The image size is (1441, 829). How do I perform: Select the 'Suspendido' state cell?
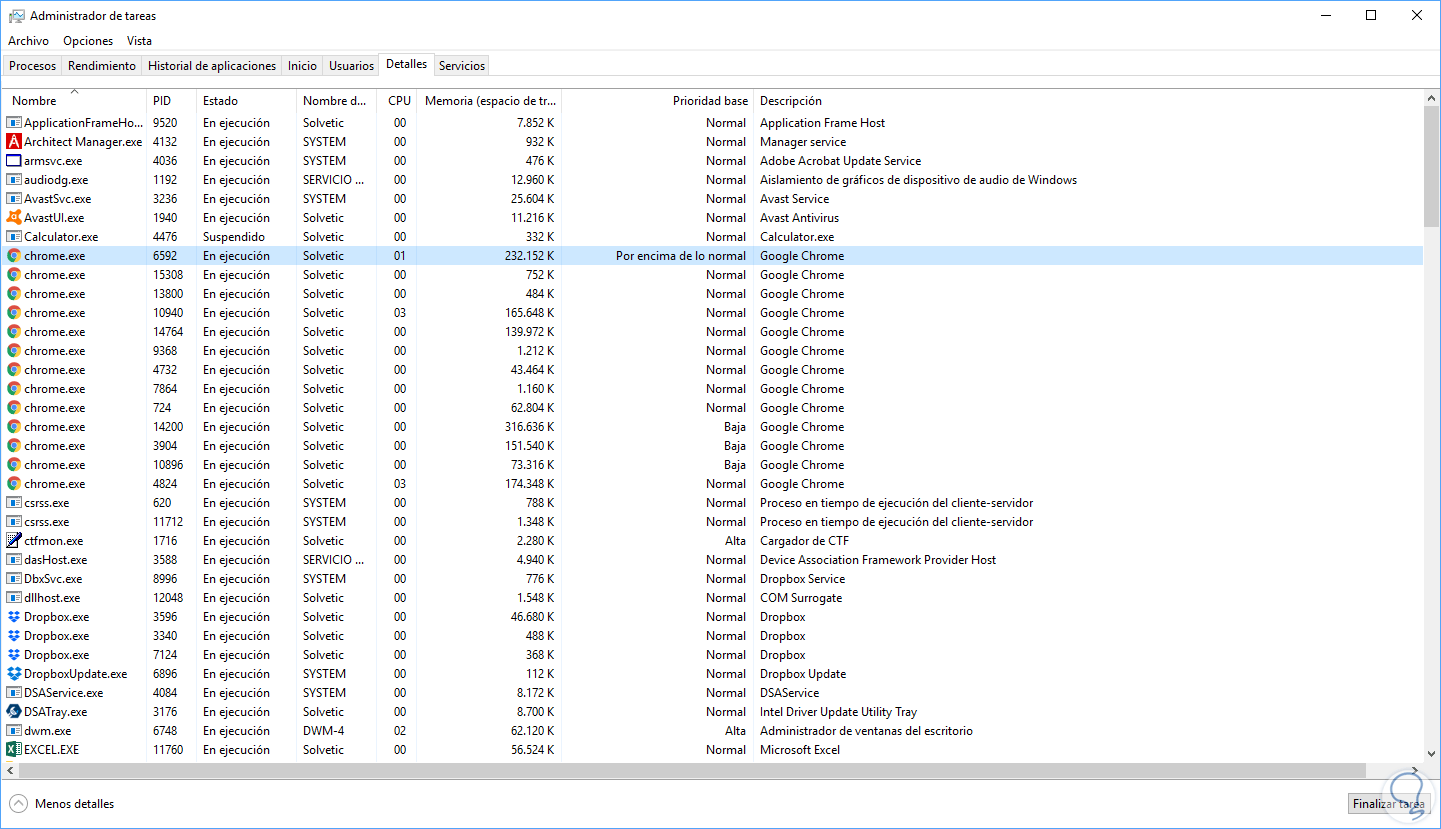point(234,237)
